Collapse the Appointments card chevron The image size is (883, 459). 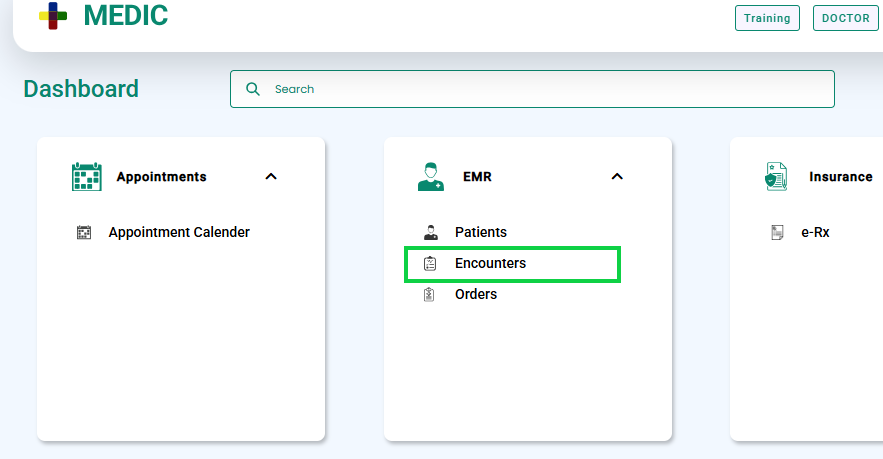click(271, 176)
